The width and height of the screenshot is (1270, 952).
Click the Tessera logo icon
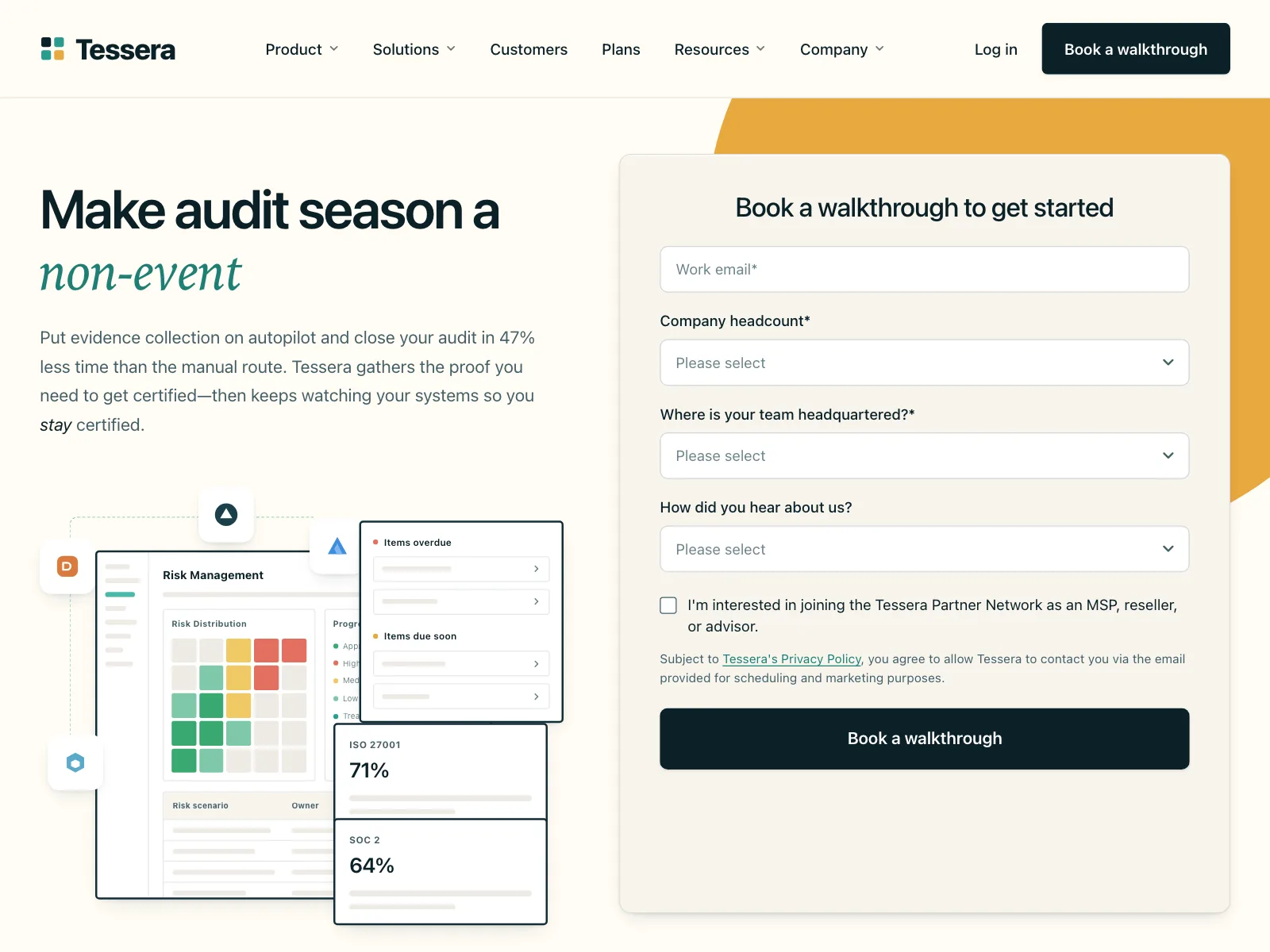tap(52, 48)
